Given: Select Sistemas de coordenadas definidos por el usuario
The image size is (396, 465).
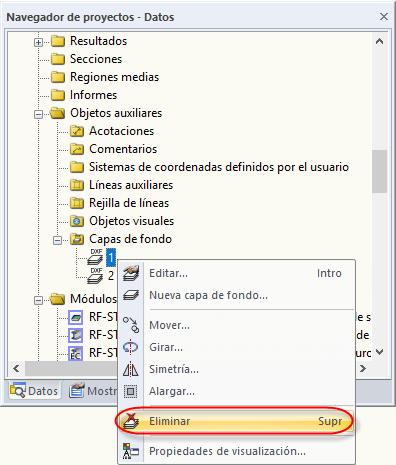Looking at the screenshot, I should tap(219, 167).
